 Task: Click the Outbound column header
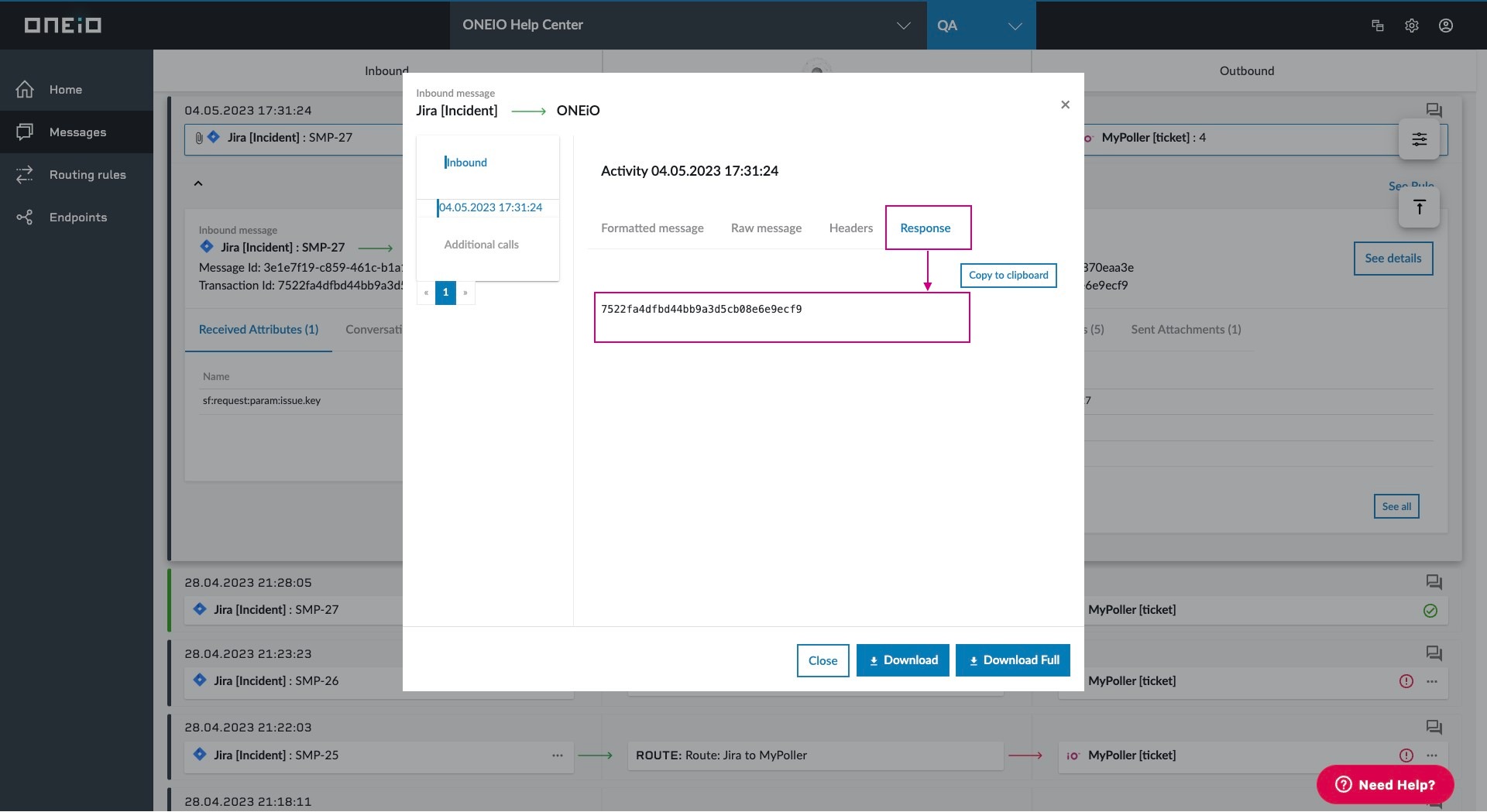tap(1246, 71)
